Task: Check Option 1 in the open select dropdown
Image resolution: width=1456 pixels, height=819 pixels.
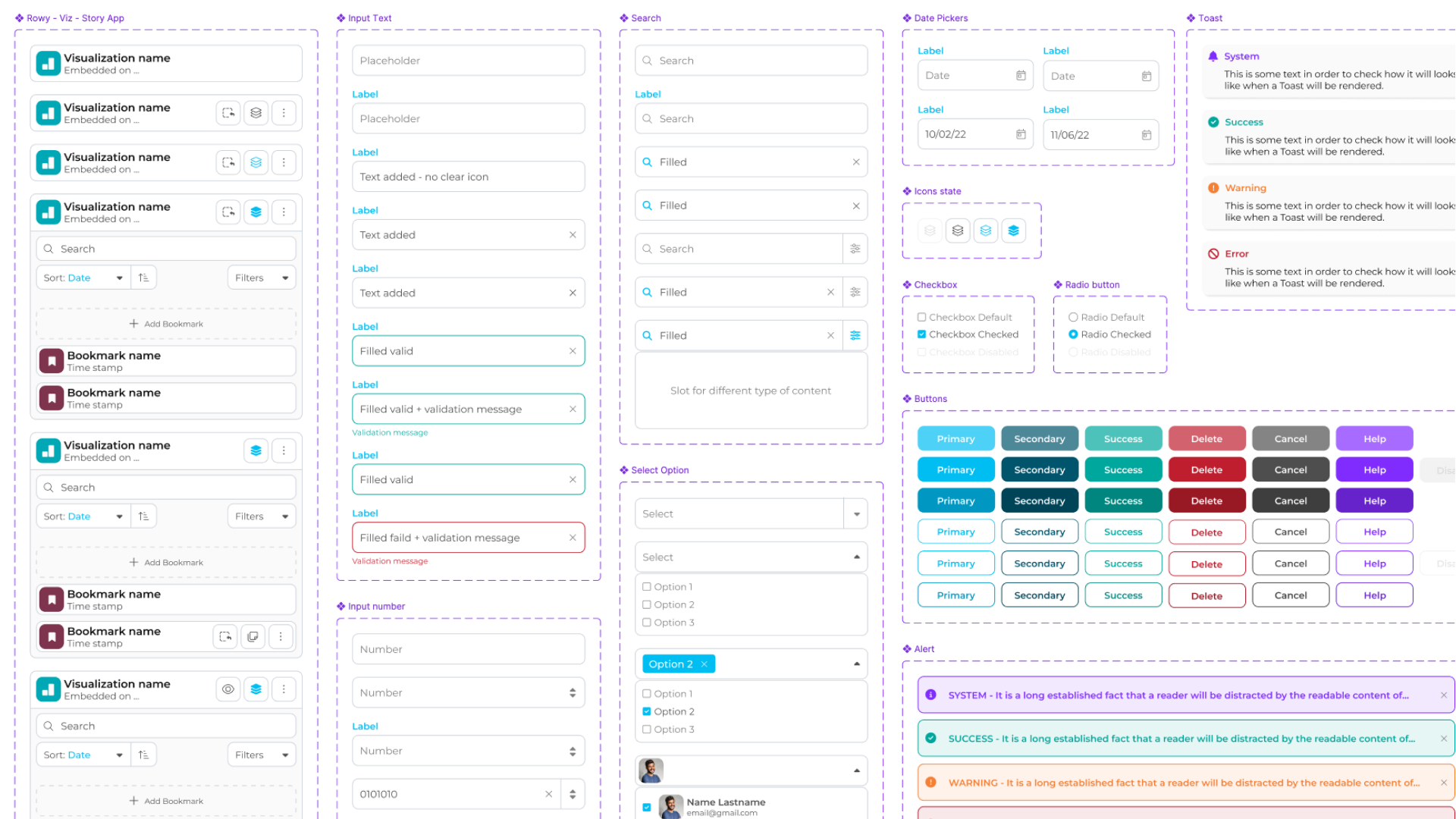Action: click(x=646, y=586)
